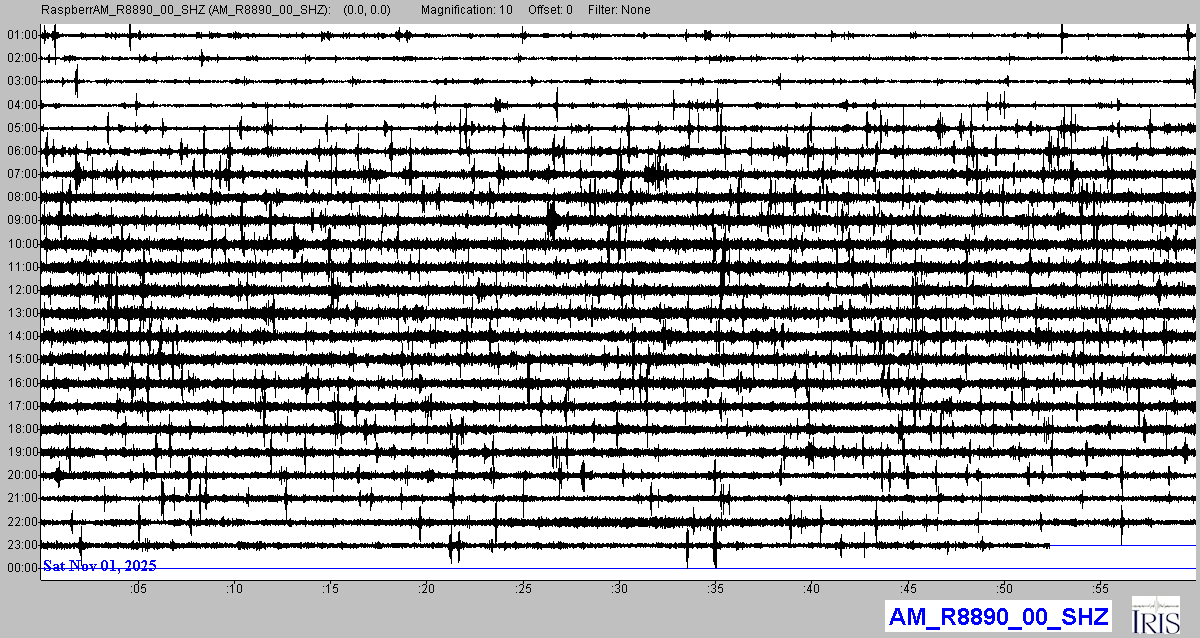This screenshot has width=1200, height=638.
Task: Select the 01:00 hour trace label
Action: pyautogui.click(x=21, y=35)
